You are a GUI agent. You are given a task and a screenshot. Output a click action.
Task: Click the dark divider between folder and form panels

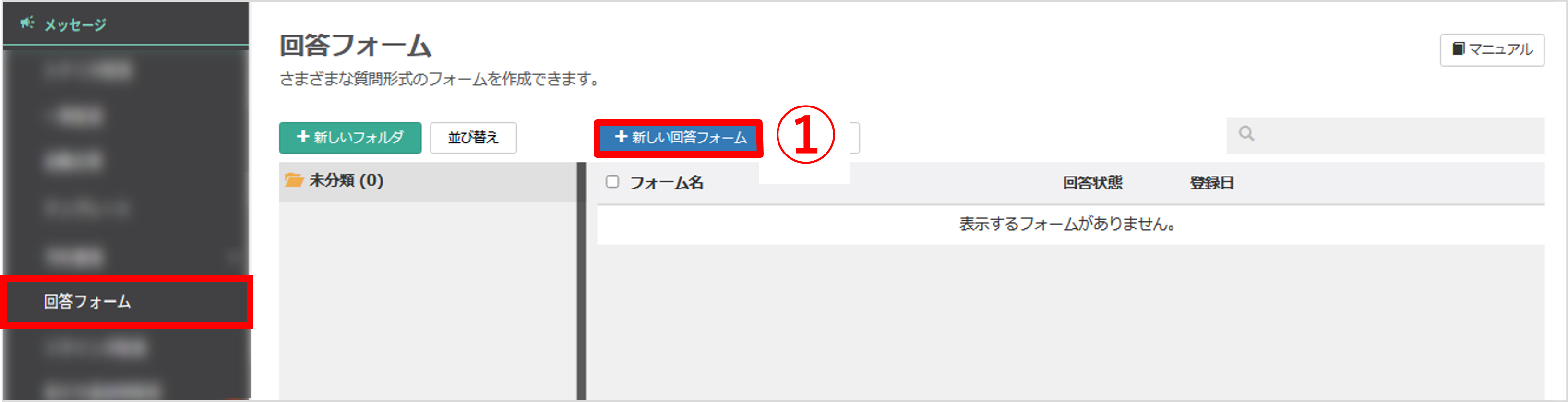click(581, 281)
